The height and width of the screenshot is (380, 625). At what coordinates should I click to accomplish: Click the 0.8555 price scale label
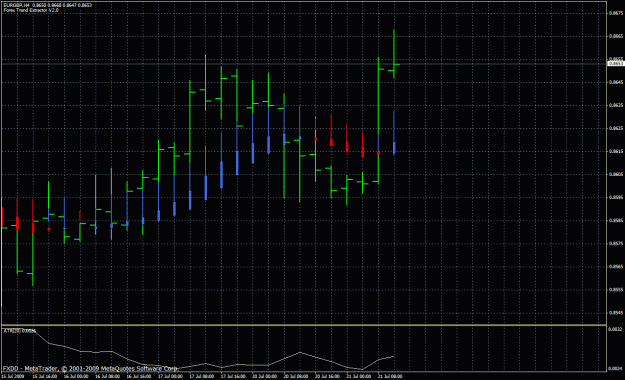point(616,290)
